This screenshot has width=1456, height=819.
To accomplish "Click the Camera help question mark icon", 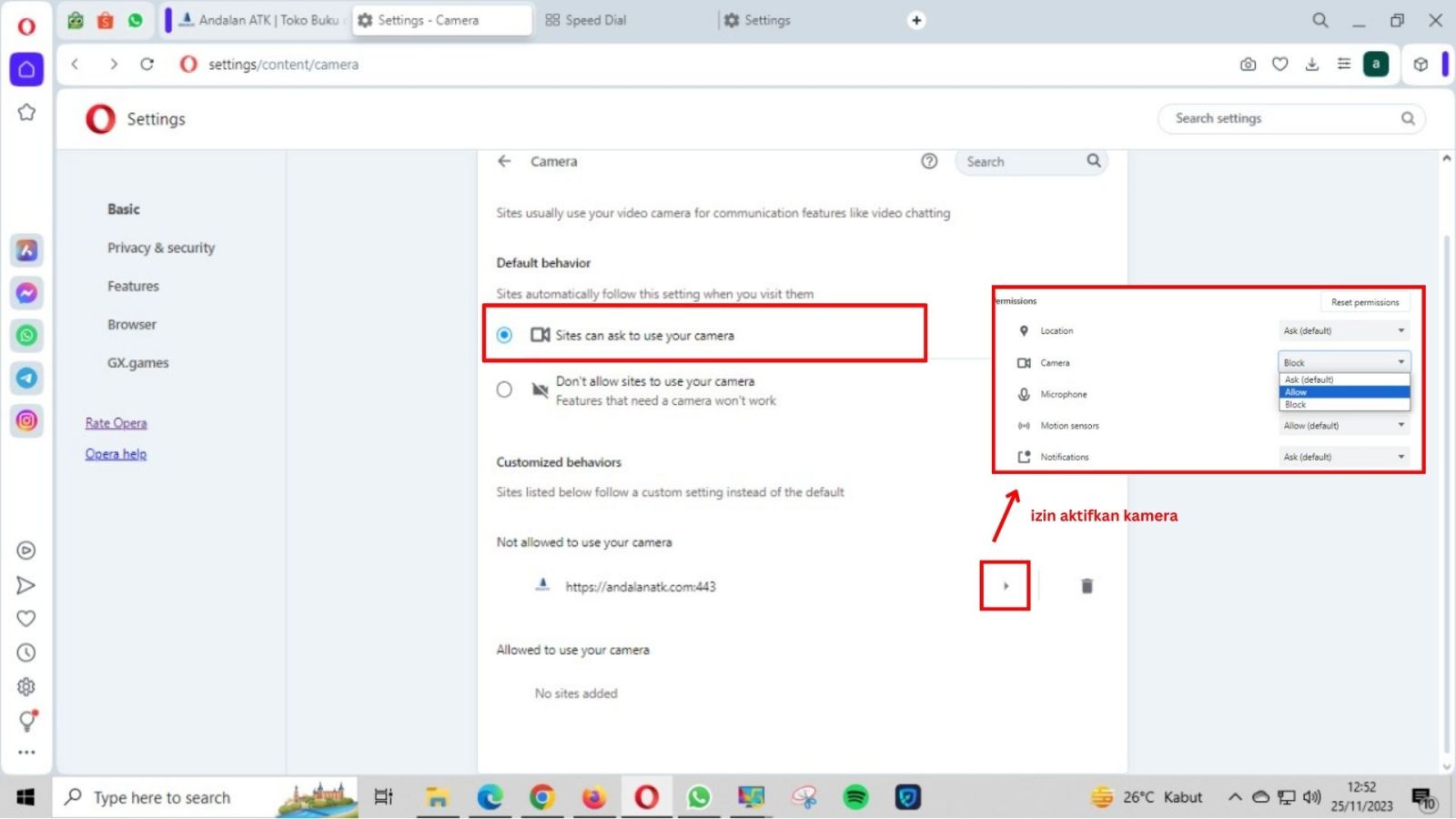I will (x=929, y=161).
